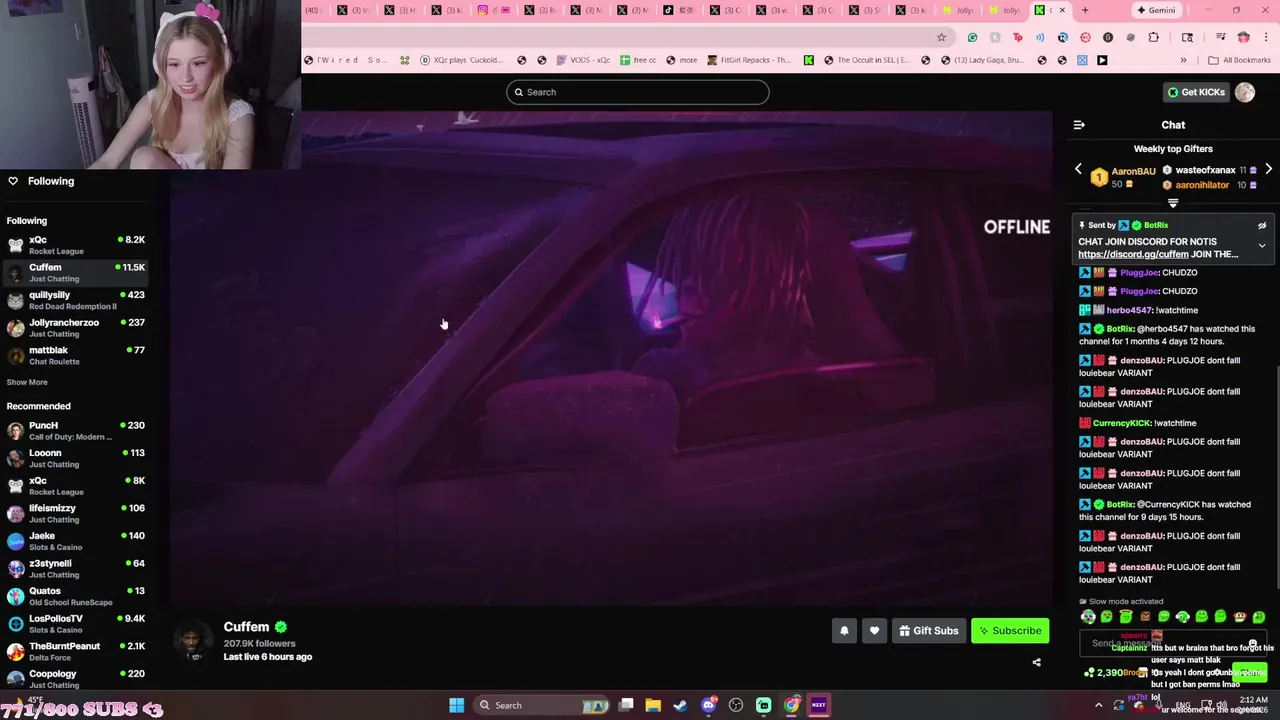This screenshot has width=1280, height=720.
Task: Open Google Chrome from the taskbar
Action: point(792,705)
